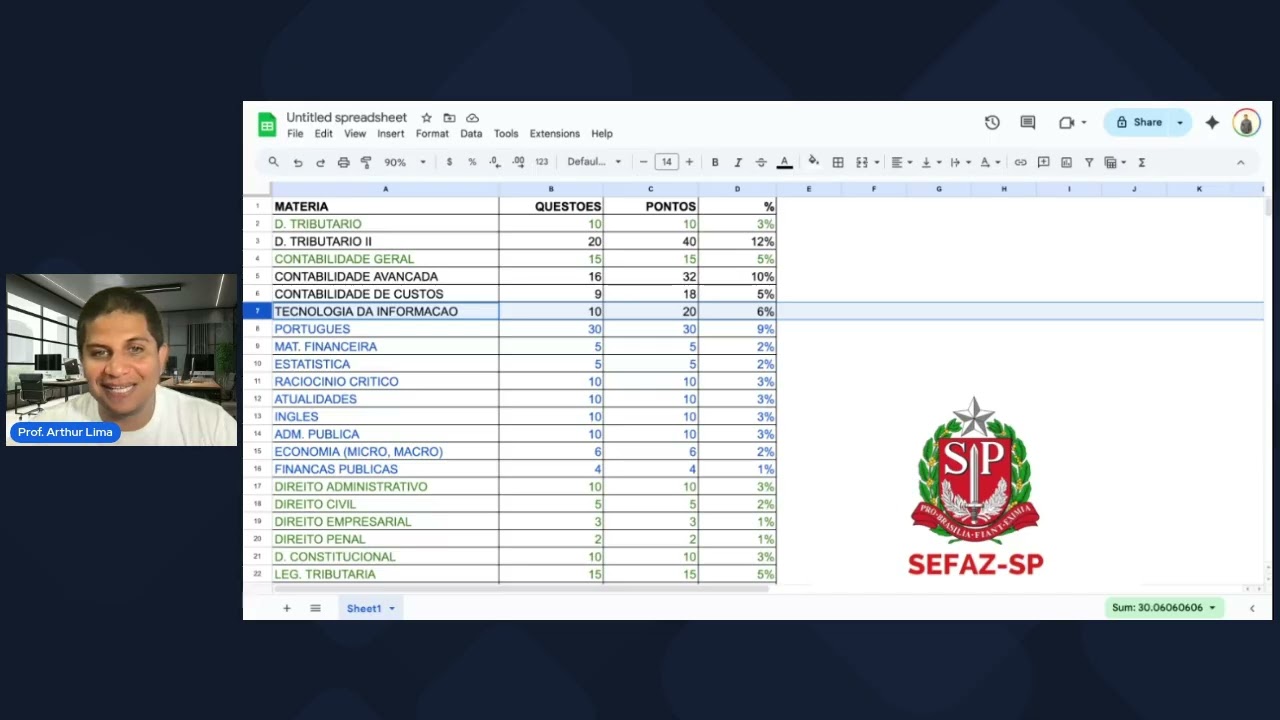This screenshot has width=1280, height=720.
Task: Format as percent icon
Action: [472, 162]
